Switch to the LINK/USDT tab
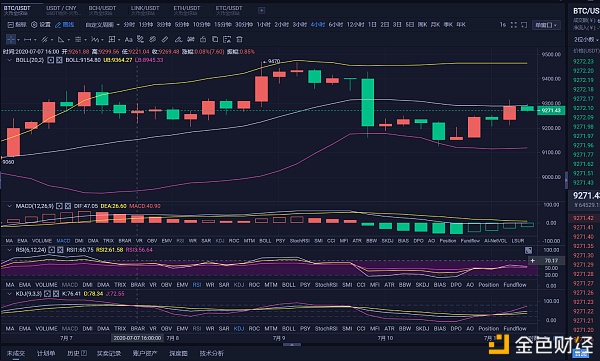This screenshot has width=600, height=361. 145,10
